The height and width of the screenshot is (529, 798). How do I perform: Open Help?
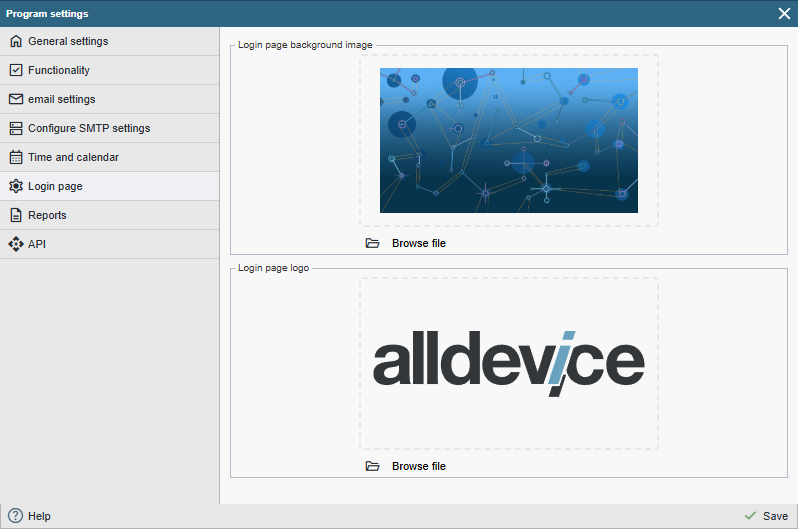pyautogui.click(x=30, y=516)
